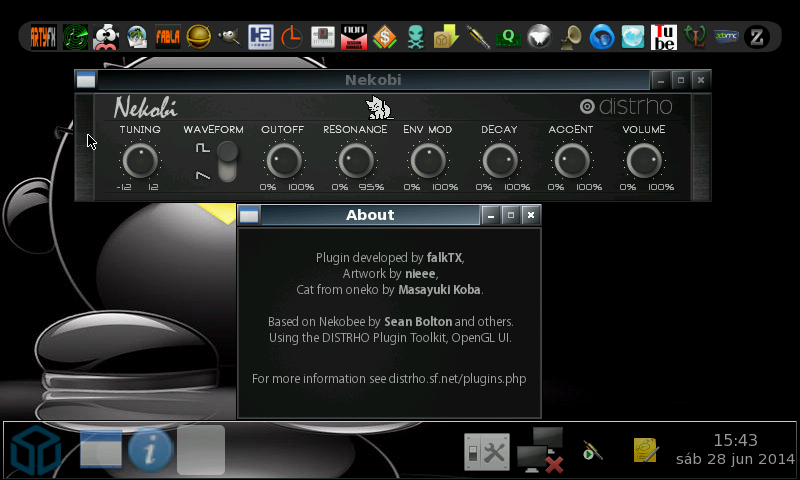Open the network connection tray icon
This screenshot has width=800, height=480.
[x=539, y=450]
